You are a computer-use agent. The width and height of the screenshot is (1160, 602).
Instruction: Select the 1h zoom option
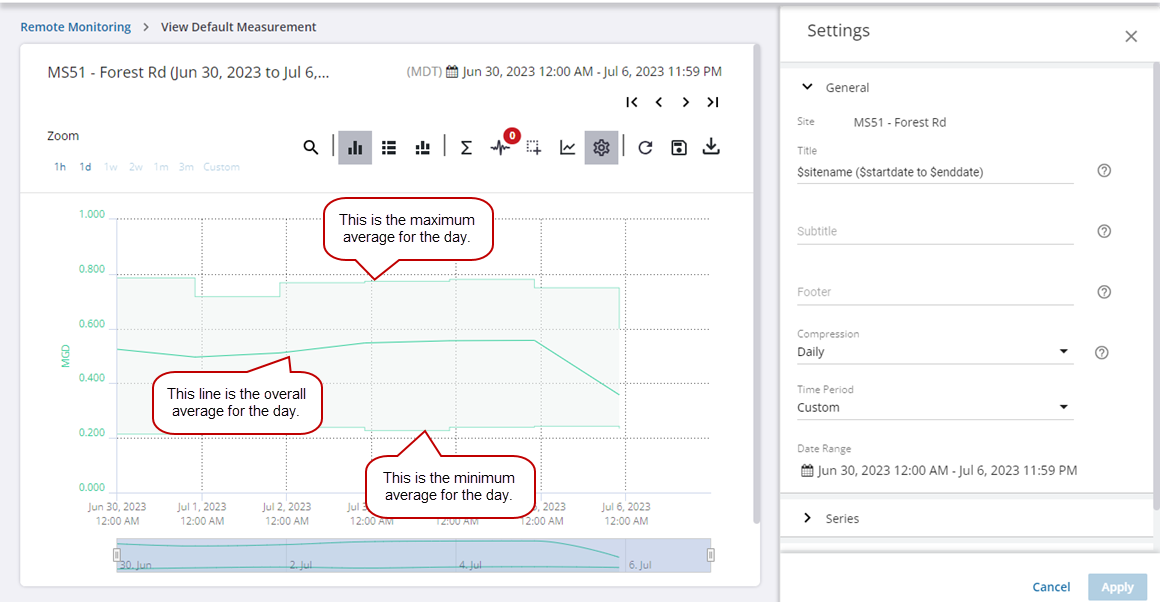pyautogui.click(x=60, y=167)
